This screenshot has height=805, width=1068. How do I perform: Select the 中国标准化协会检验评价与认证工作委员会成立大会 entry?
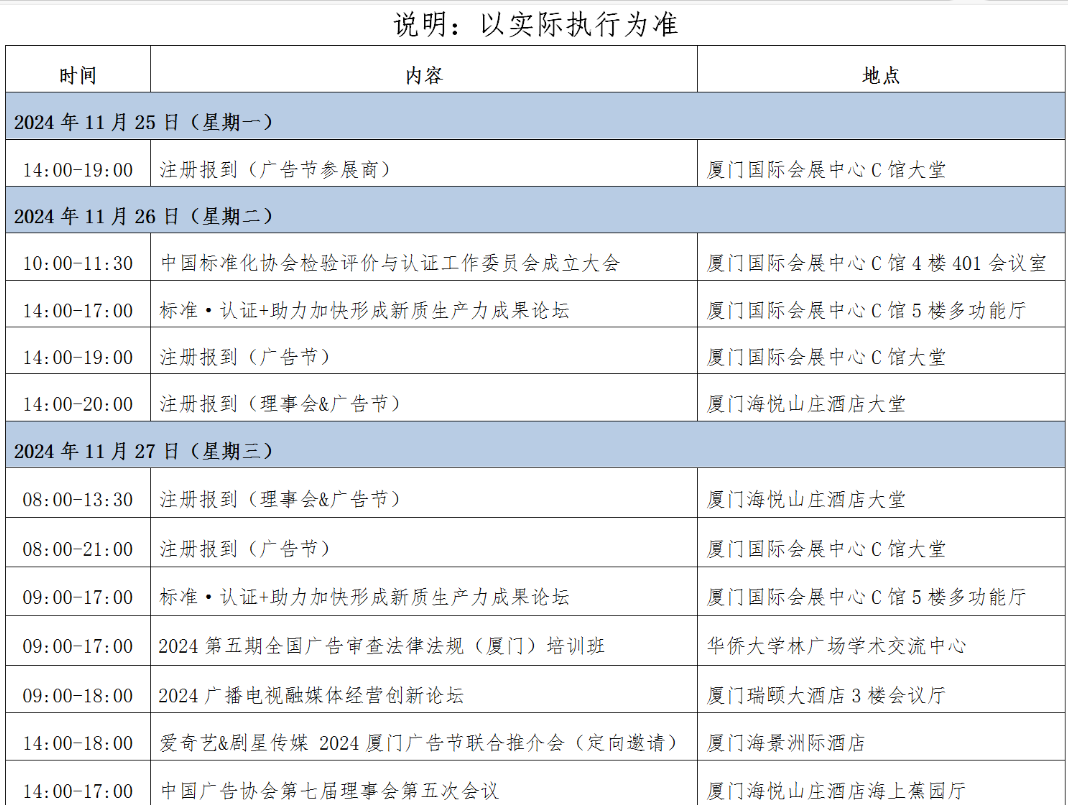click(x=390, y=264)
